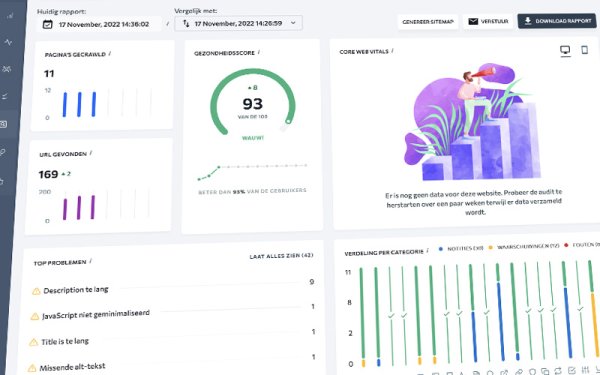
Task: Open the Vergelijk met report dropdown
Action: pyautogui.click(x=238, y=23)
